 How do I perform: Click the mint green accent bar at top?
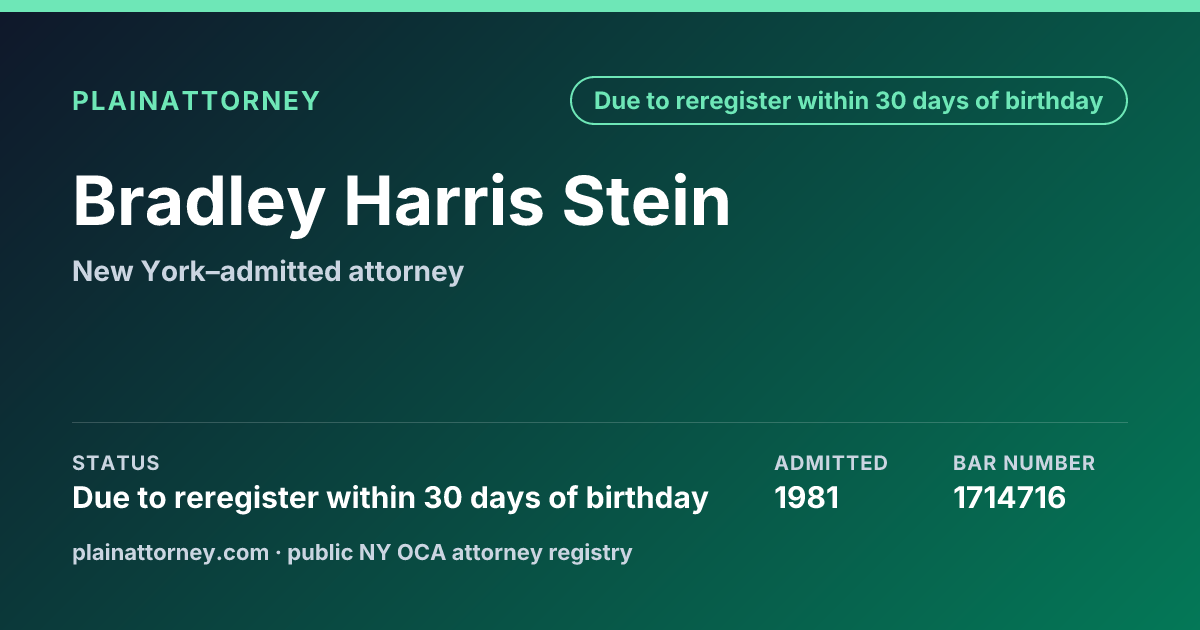point(600,6)
